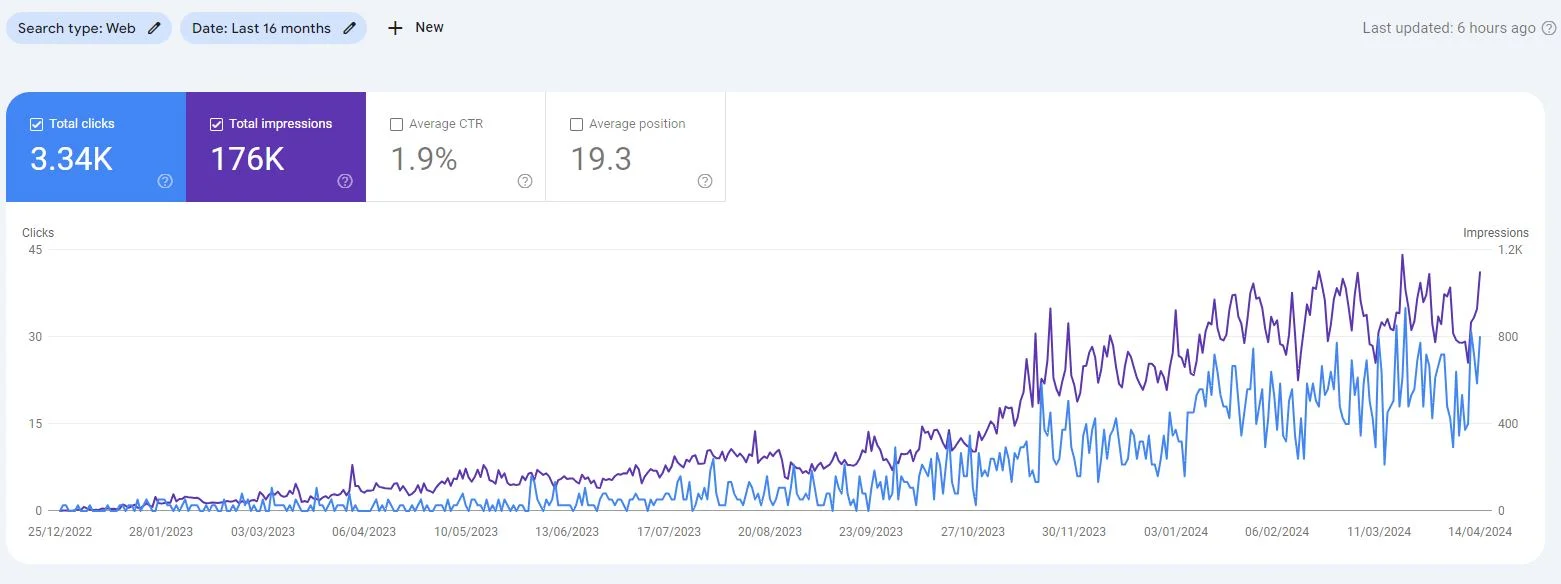Uncheck the Total clicks checkbox

point(37,124)
